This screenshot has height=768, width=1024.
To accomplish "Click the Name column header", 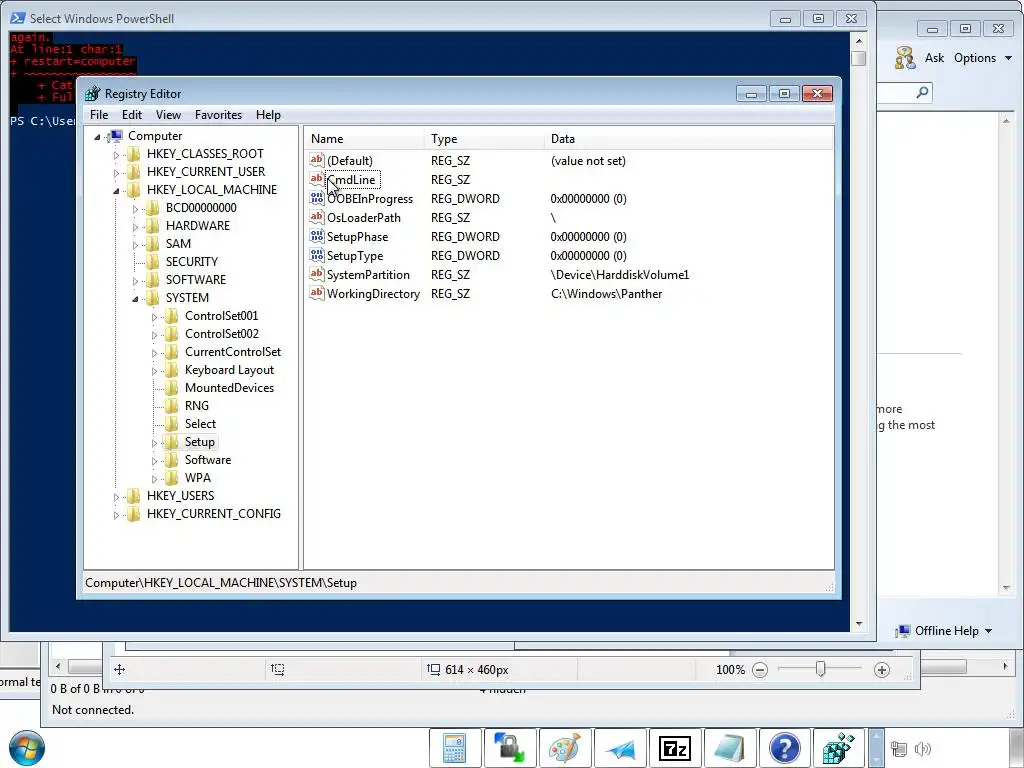I will tap(364, 139).
